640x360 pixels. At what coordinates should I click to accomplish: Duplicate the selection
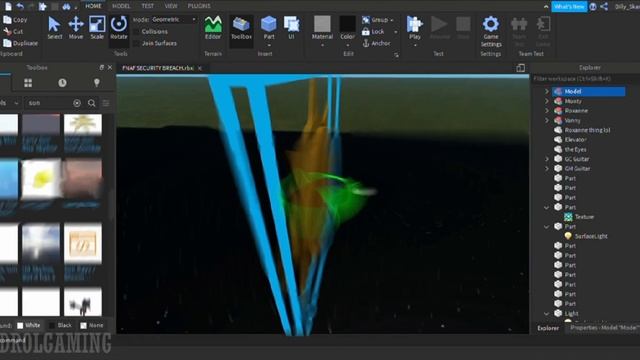pyautogui.click(x=20, y=43)
